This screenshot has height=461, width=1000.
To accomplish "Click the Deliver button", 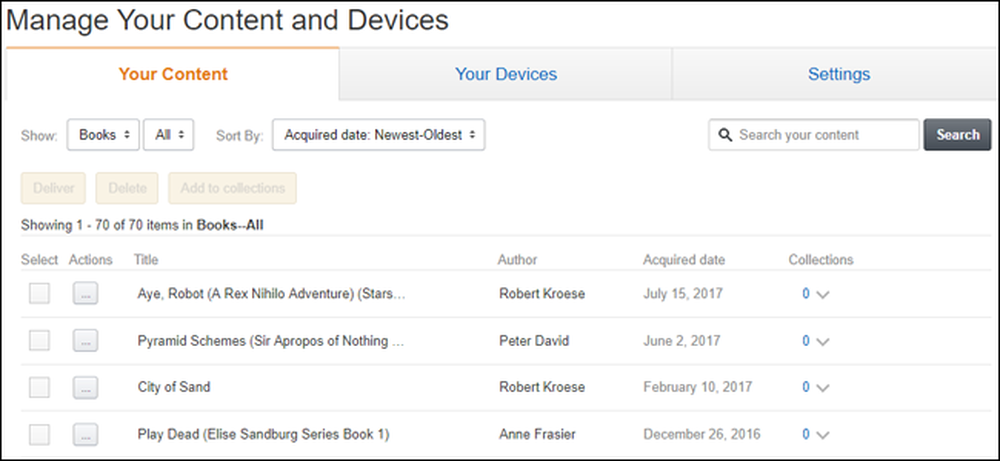I will click(54, 188).
